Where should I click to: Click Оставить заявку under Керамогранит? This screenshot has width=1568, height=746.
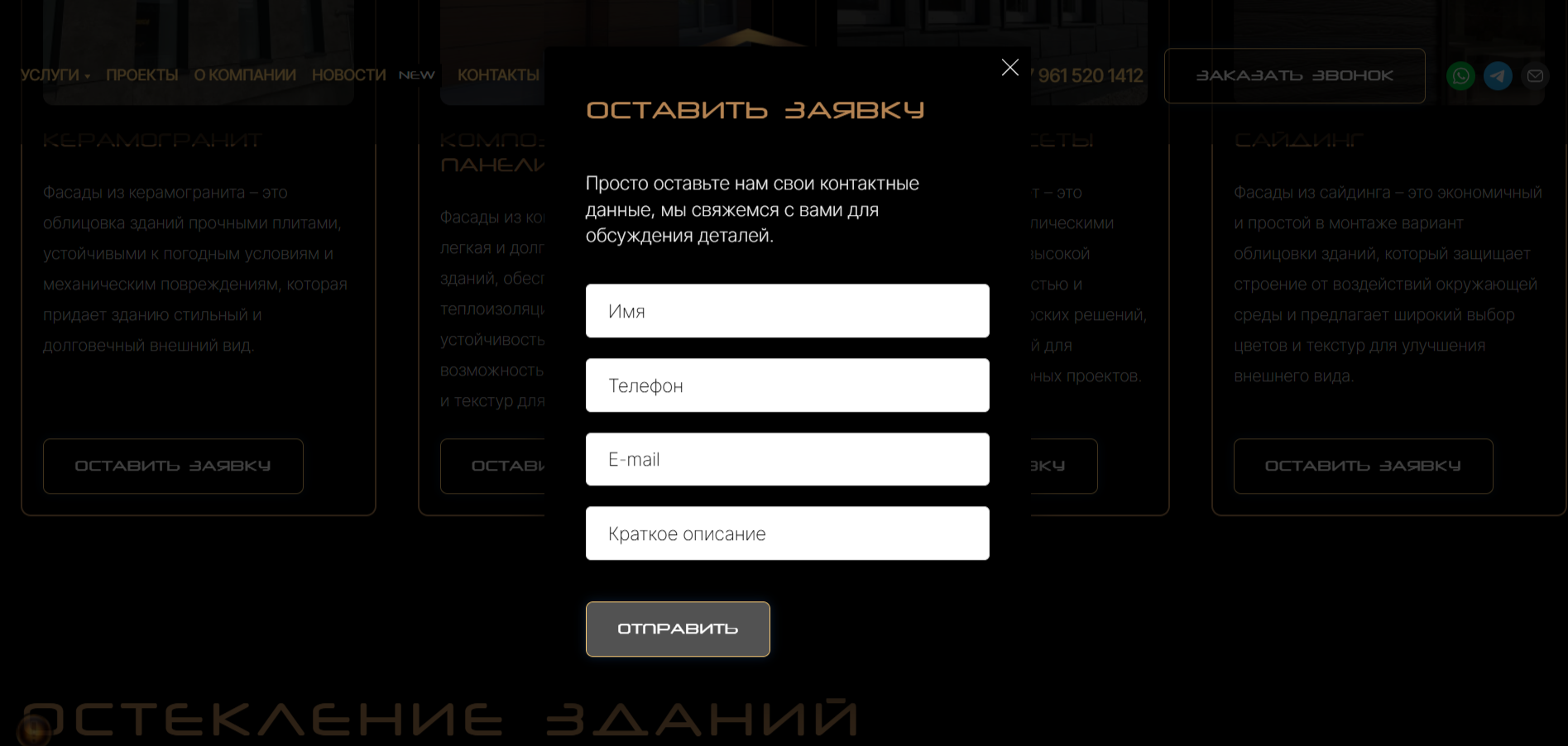pyautogui.click(x=173, y=466)
